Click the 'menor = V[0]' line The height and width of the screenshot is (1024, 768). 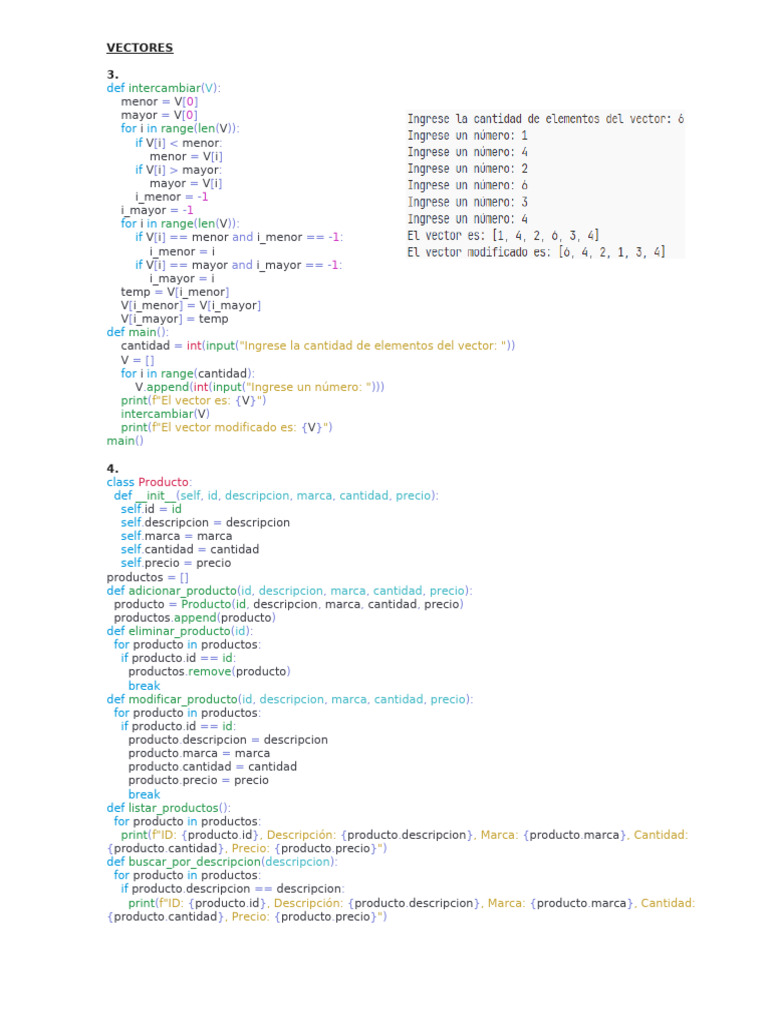(159, 102)
